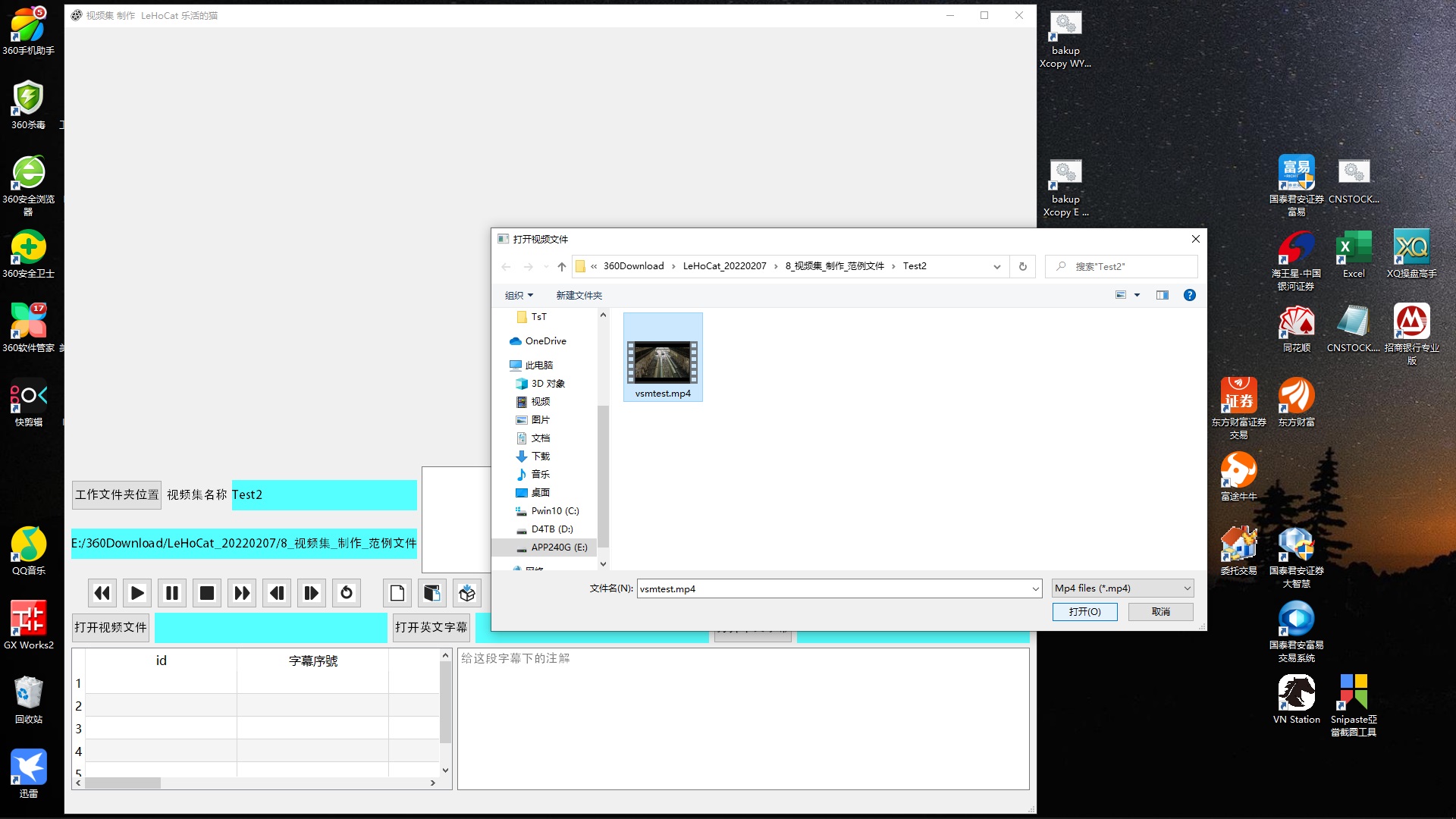Click the 打开(O) button

pyautogui.click(x=1084, y=611)
